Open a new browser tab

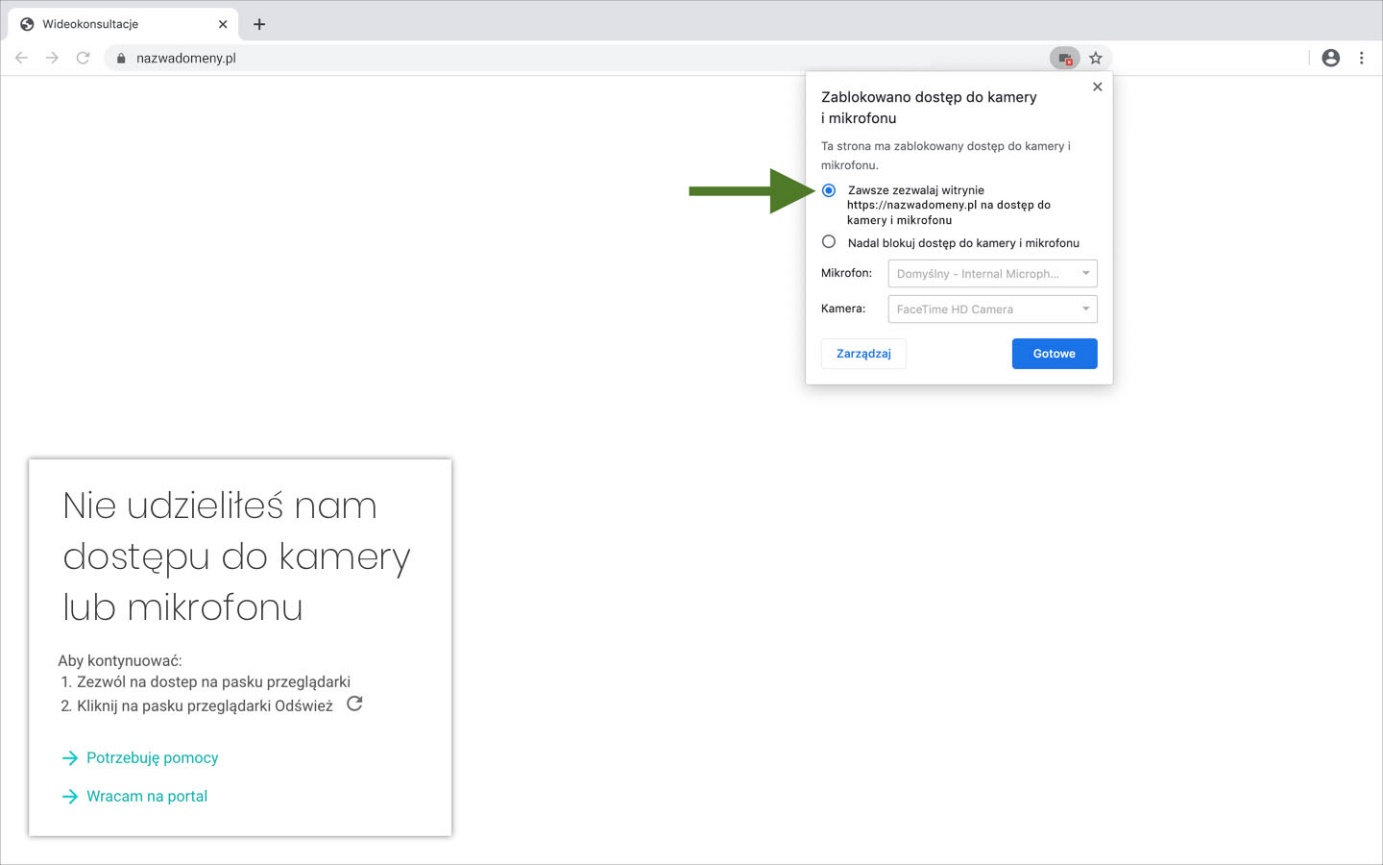pos(259,23)
